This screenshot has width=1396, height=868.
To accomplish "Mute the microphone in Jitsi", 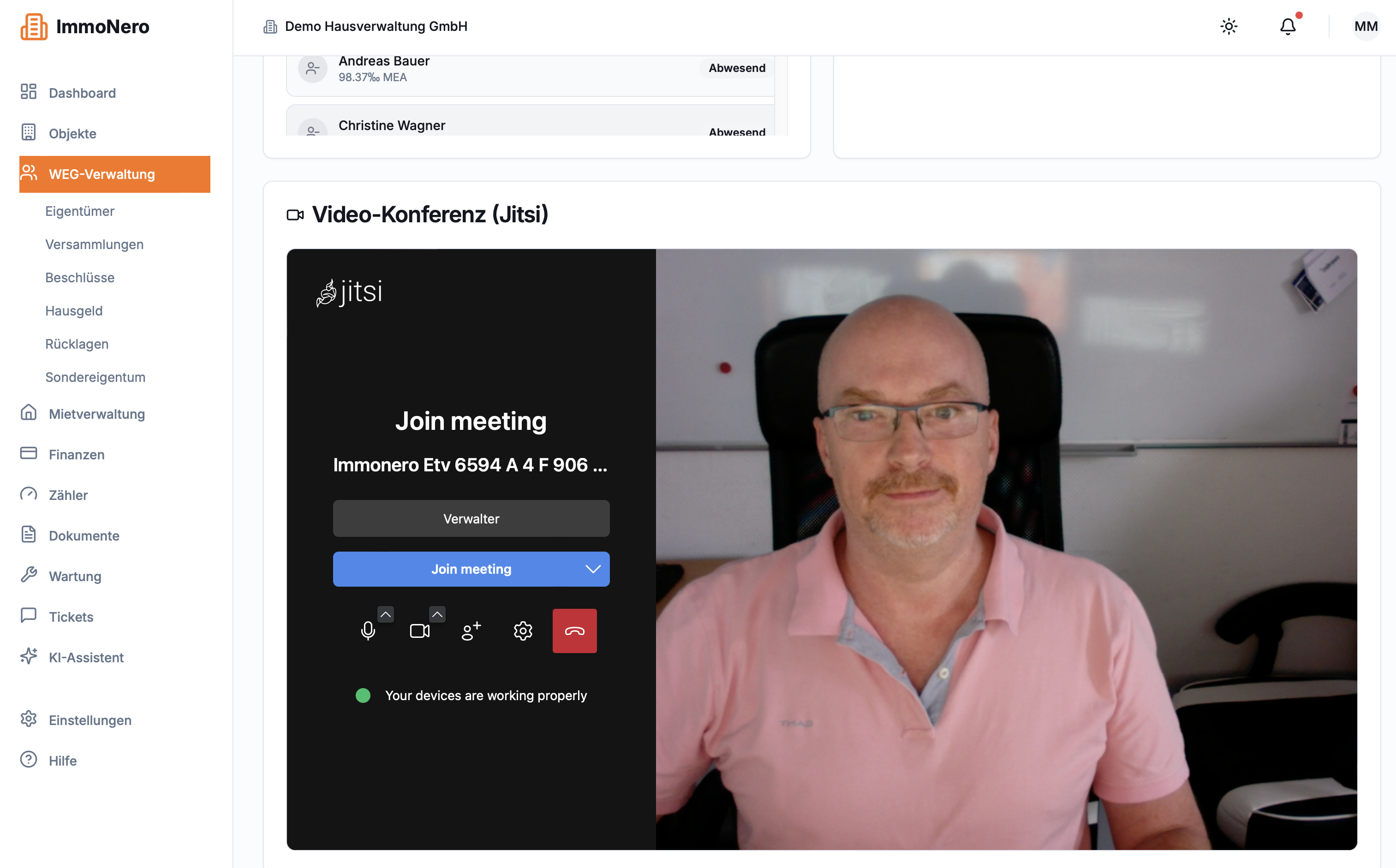I will pyautogui.click(x=368, y=631).
